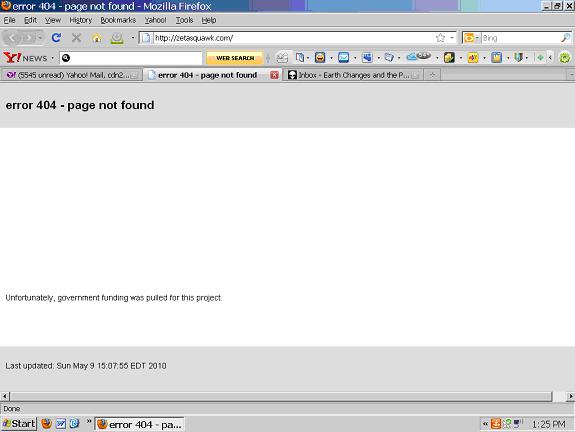This screenshot has width=575, height=432.
Task: Open the Yahoo mail envelope toolbar icon
Action: (x=344, y=58)
